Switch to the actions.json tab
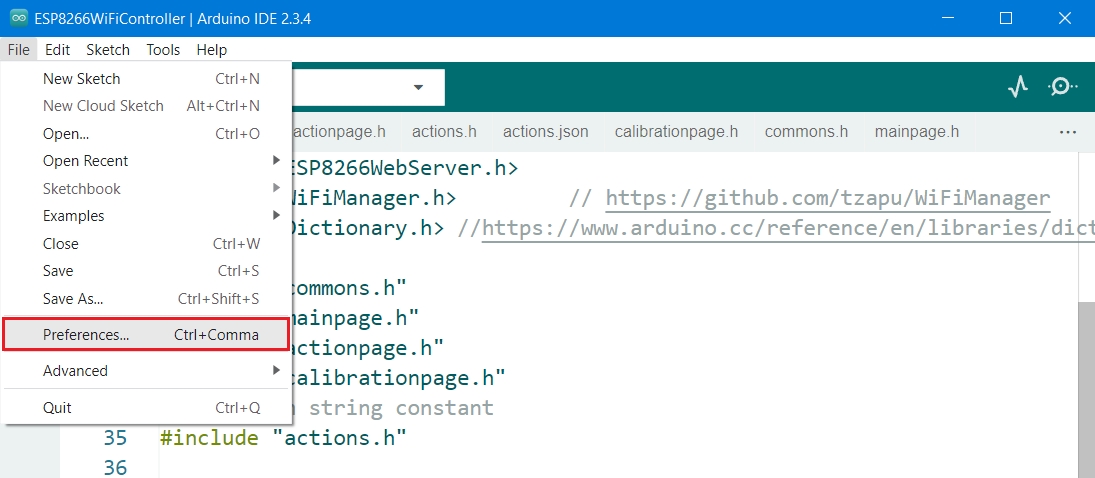The width and height of the screenshot is (1095, 478). tap(545, 132)
